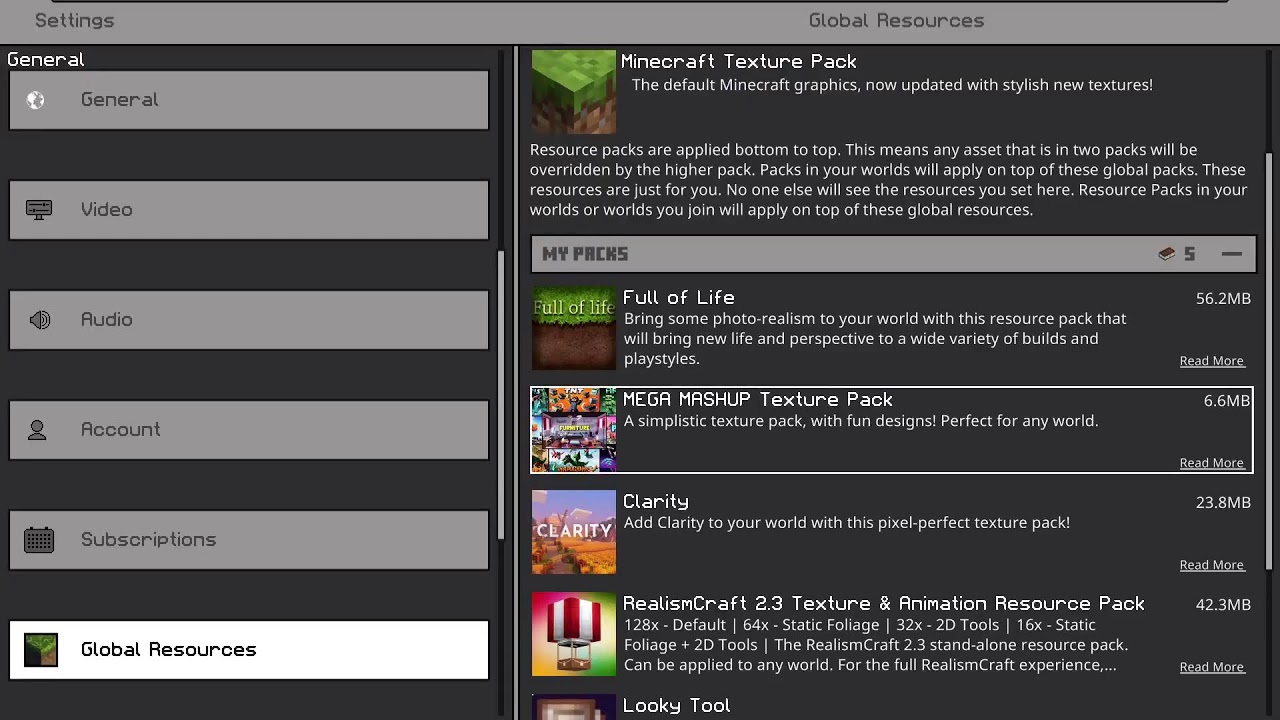The width and height of the screenshot is (1280, 720).
Task: Click the MEGA MASHUP Texture Pack title
Action: 758,400
